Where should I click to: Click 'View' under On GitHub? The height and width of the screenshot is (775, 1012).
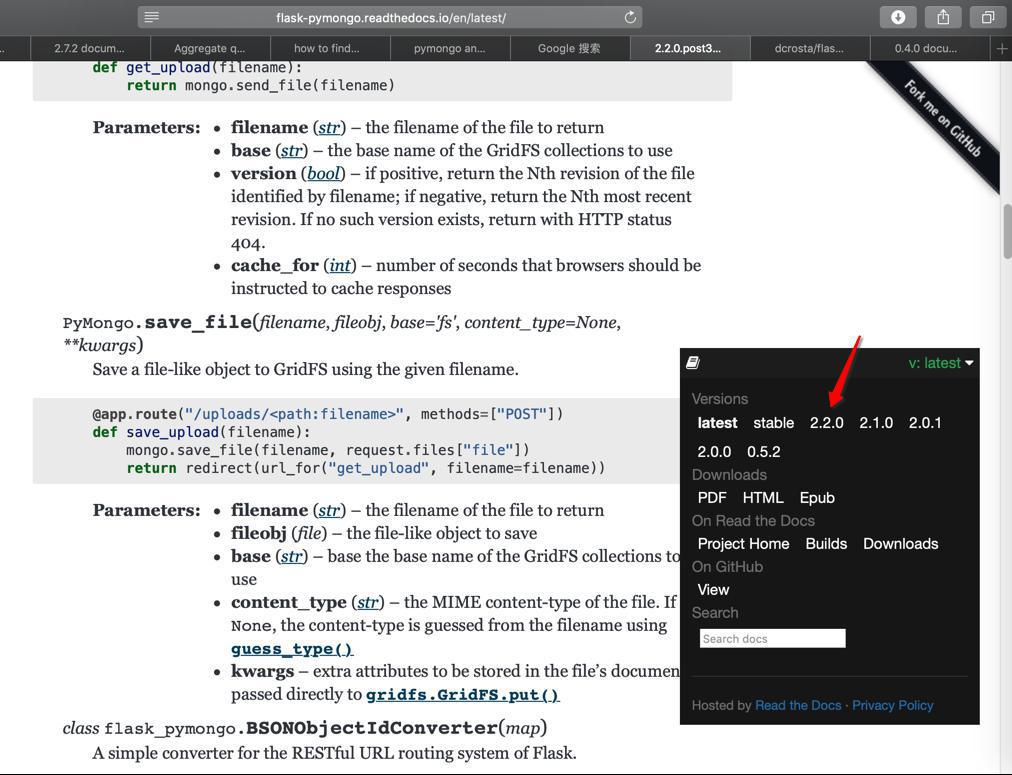coord(713,590)
